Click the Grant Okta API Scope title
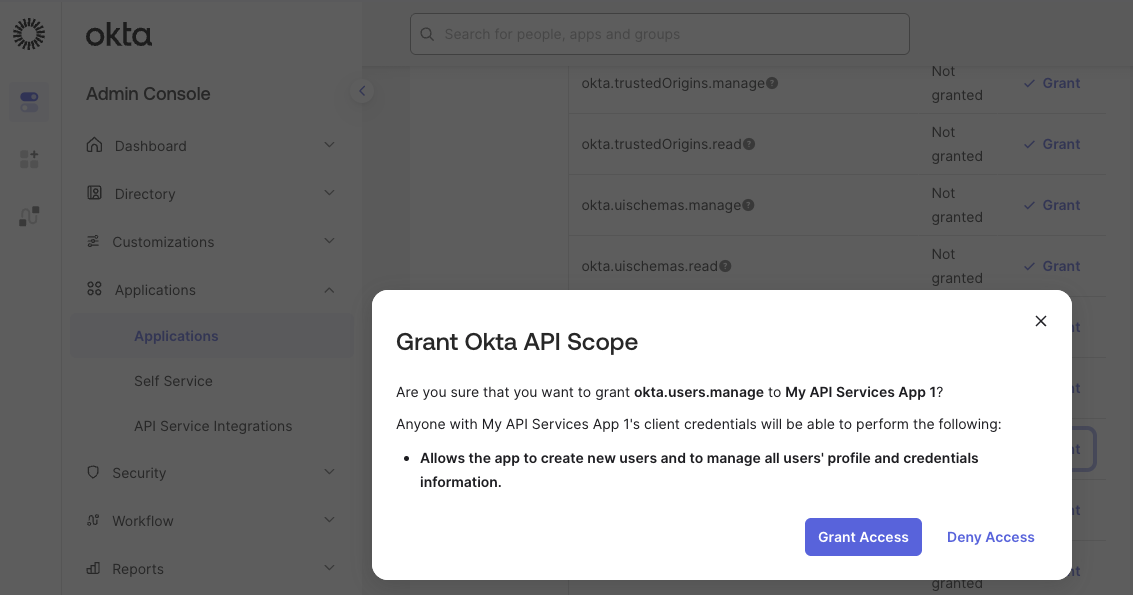This screenshot has width=1133, height=595. [517, 342]
